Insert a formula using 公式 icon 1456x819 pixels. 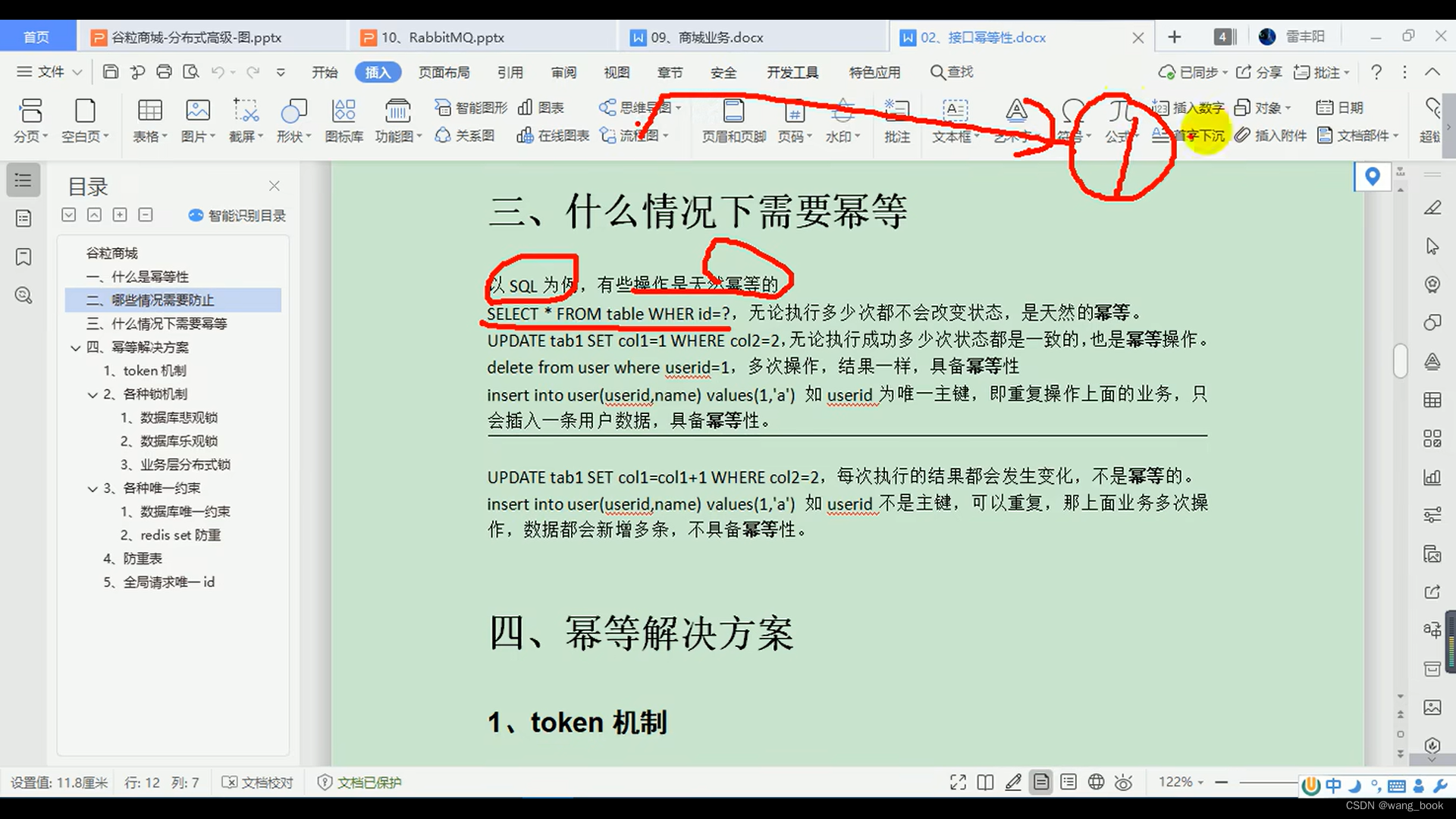point(1119,121)
